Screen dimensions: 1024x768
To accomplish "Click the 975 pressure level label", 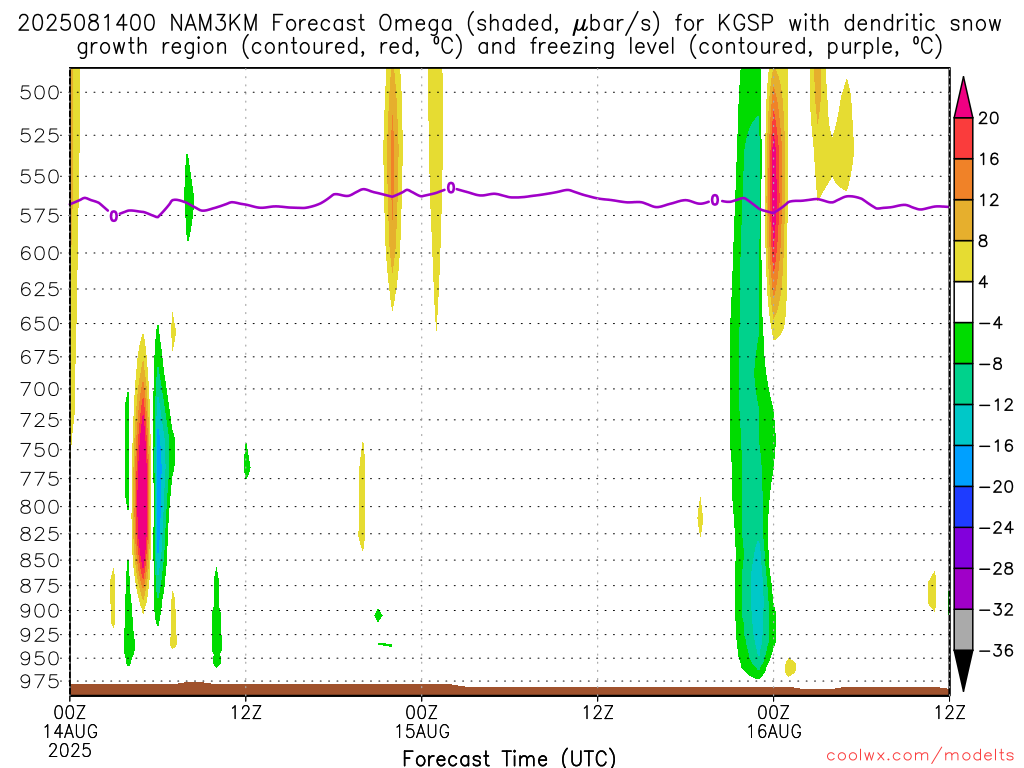I will [x=40, y=681].
